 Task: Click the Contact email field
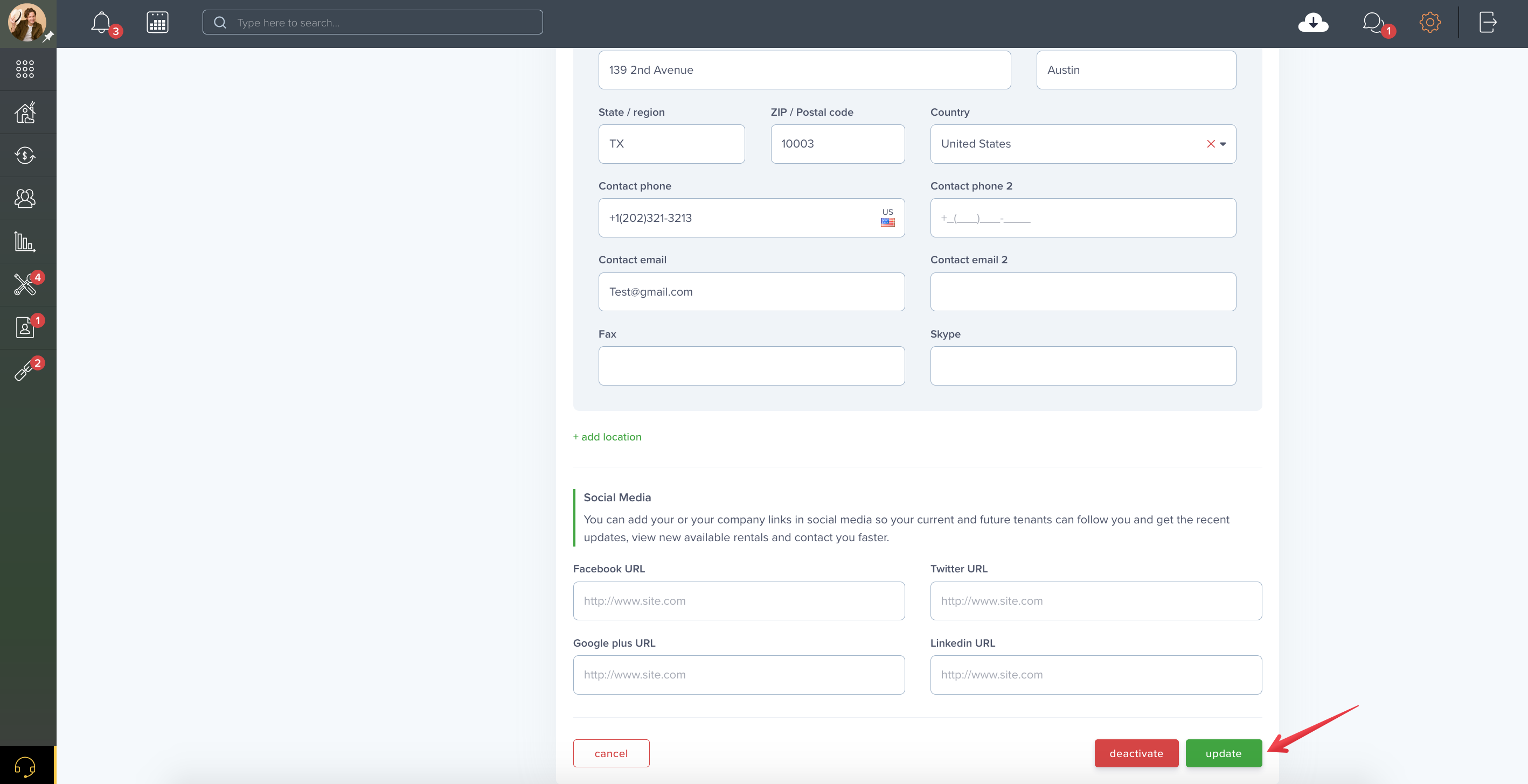pyautogui.click(x=752, y=291)
